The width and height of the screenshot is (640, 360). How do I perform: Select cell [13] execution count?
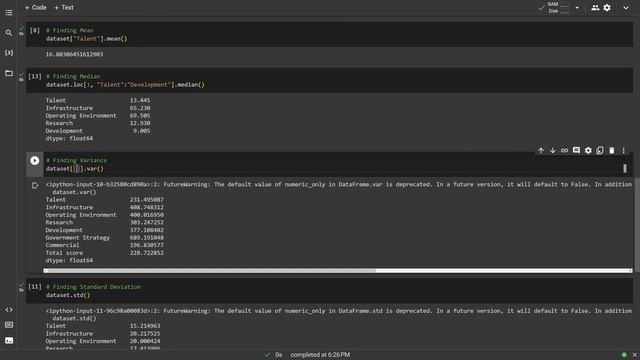35,76
